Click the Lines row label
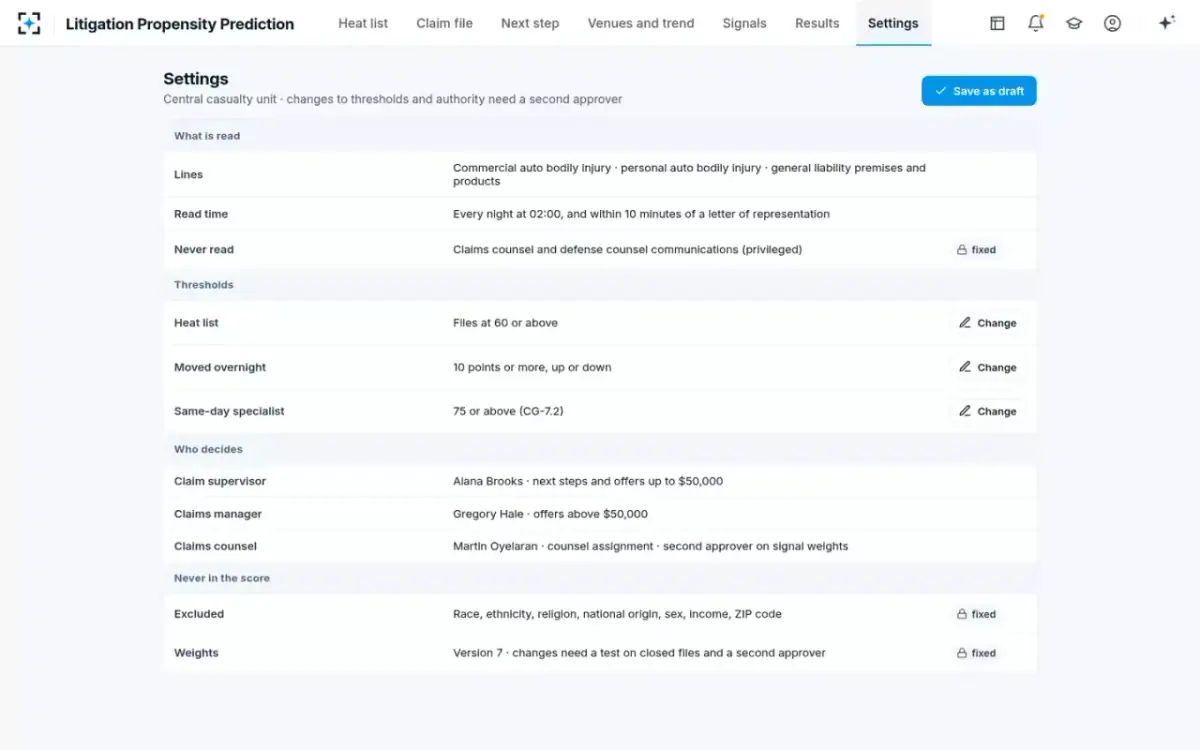The image size is (1200, 750). tap(188, 174)
